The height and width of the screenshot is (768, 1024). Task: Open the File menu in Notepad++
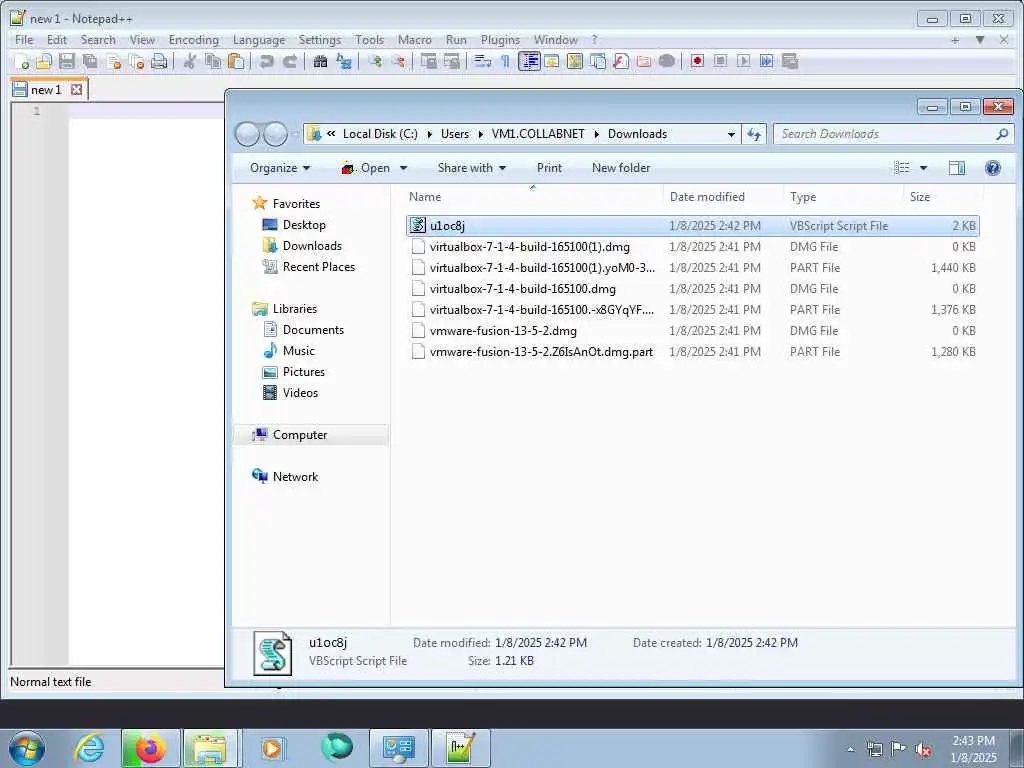coord(24,40)
